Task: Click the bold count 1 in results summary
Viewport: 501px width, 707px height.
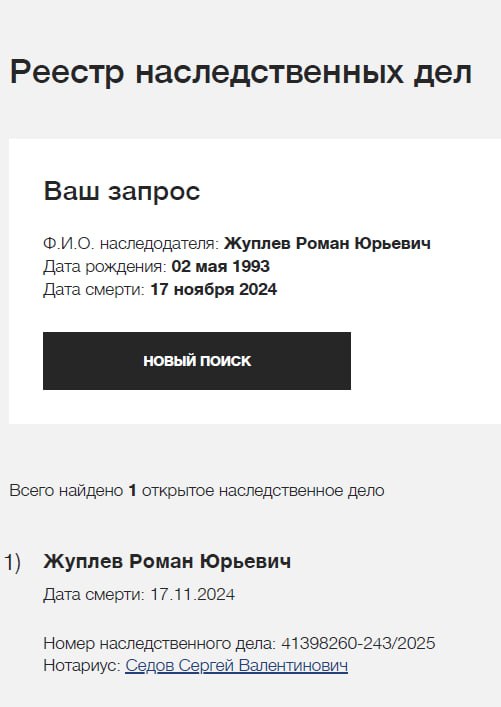Action: pos(132,490)
